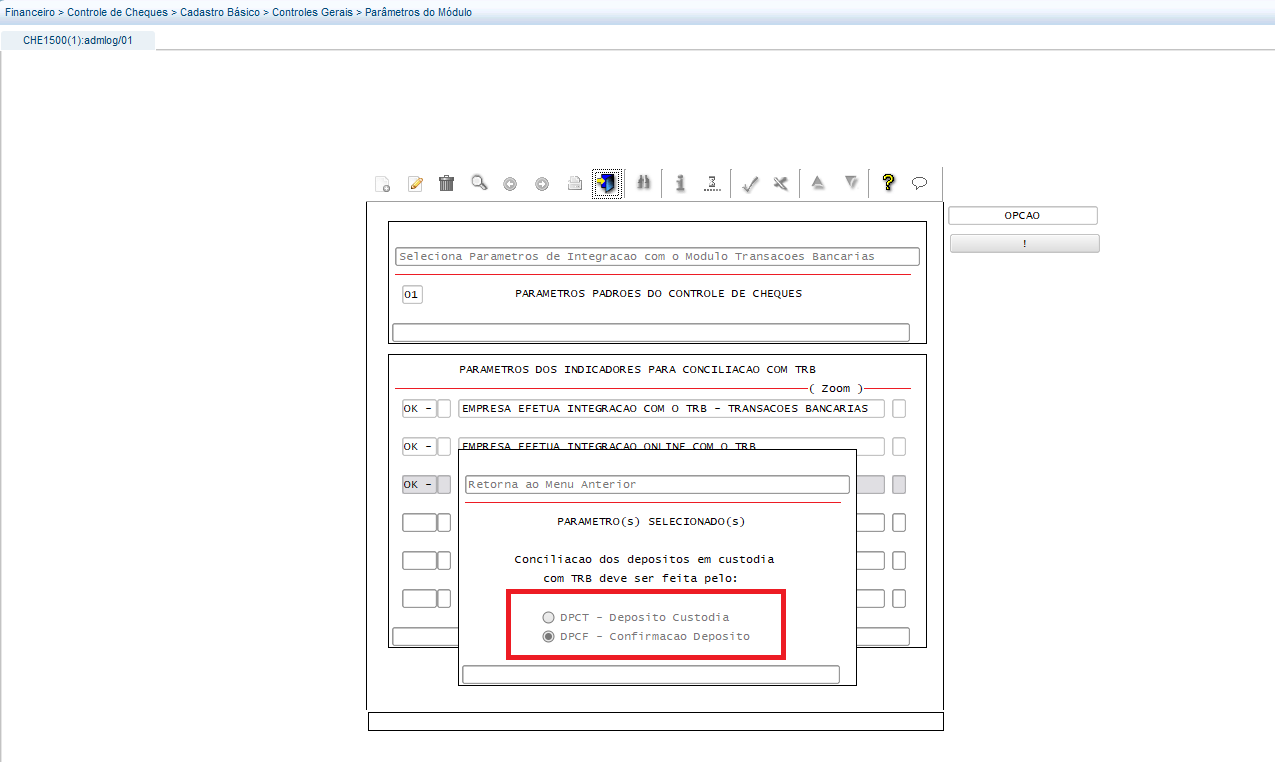Click the OK - field of TRANSACOES BANCARIAS row

(419, 408)
